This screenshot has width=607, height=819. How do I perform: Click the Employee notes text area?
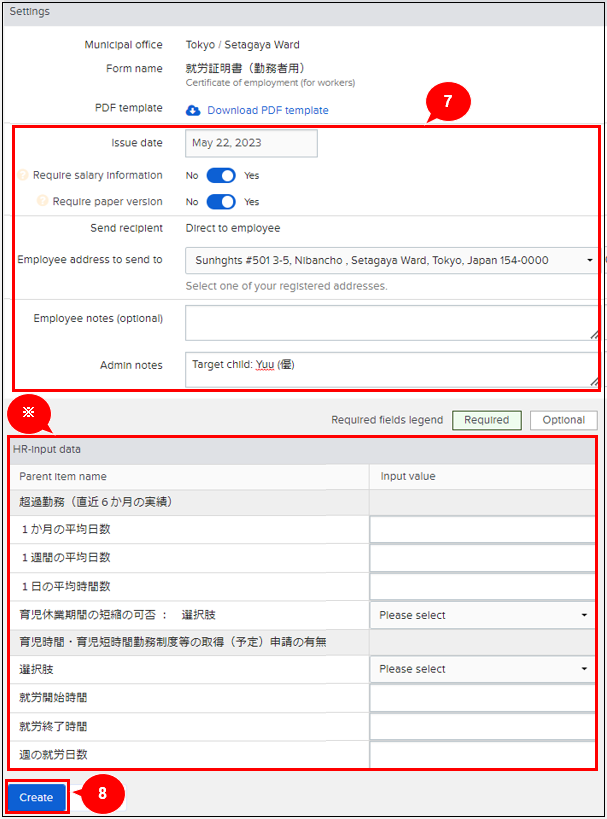(x=391, y=323)
